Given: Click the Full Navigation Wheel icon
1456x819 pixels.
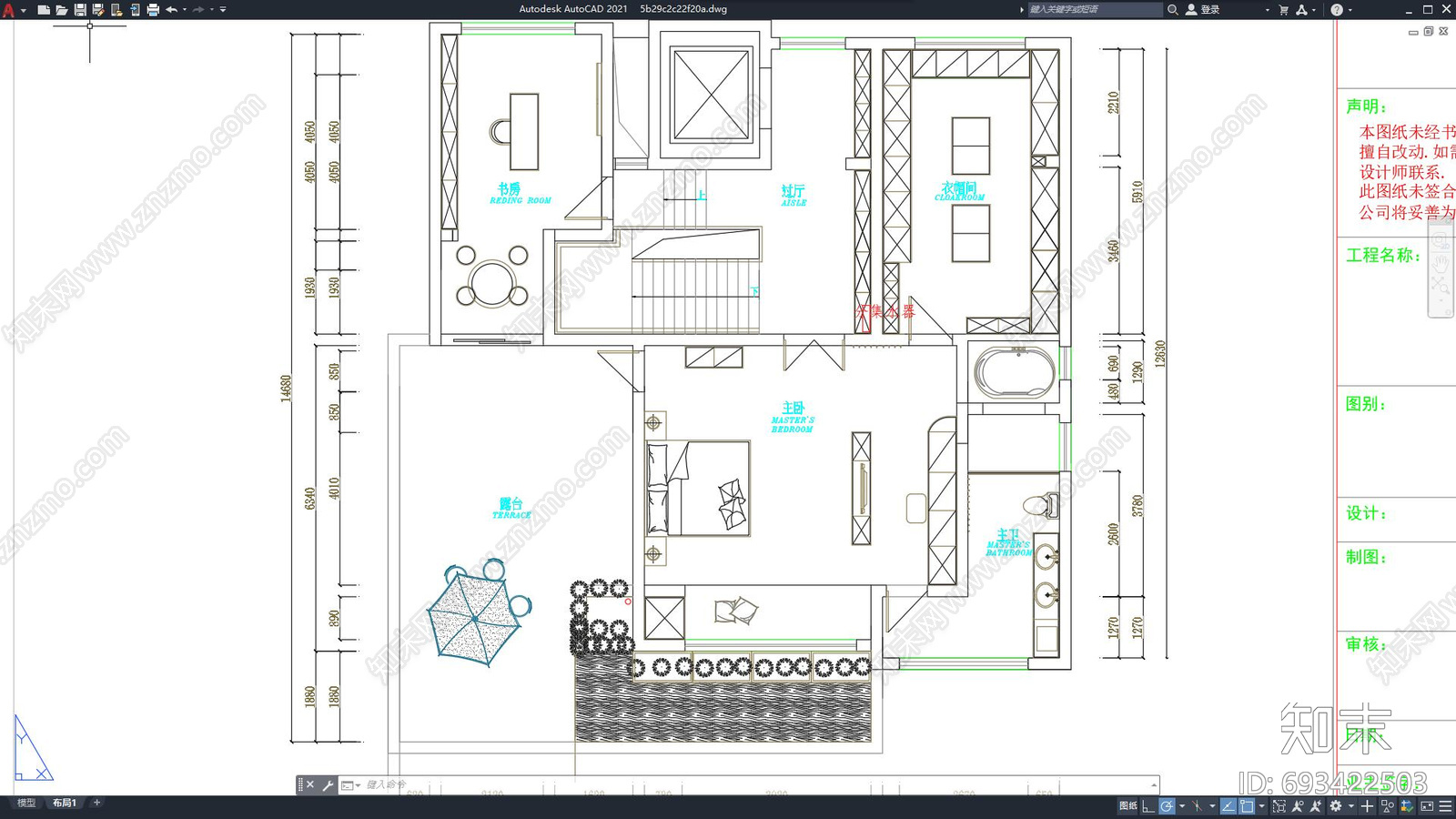Looking at the screenshot, I should point(1441,241).
